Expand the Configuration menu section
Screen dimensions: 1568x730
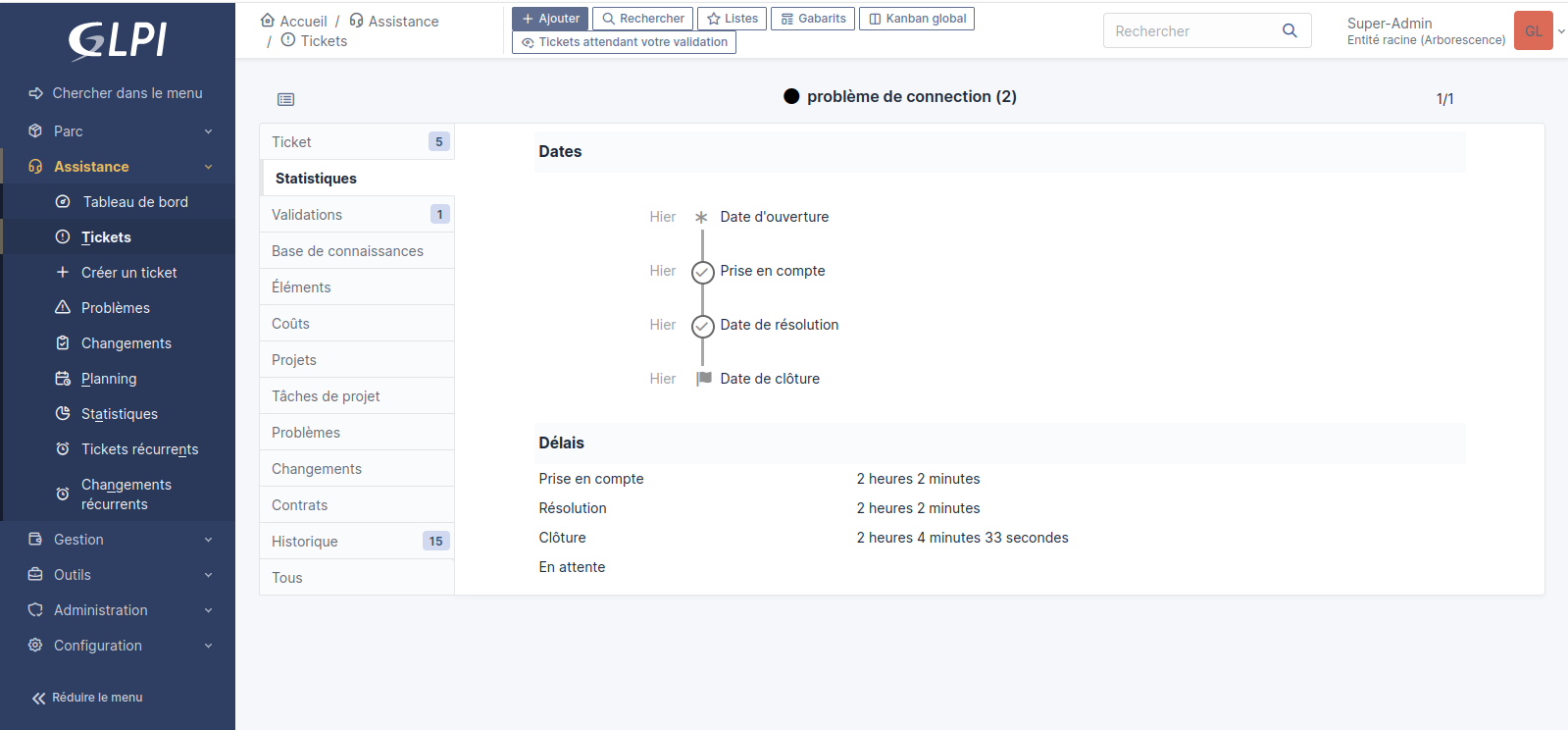pos(118,646)
